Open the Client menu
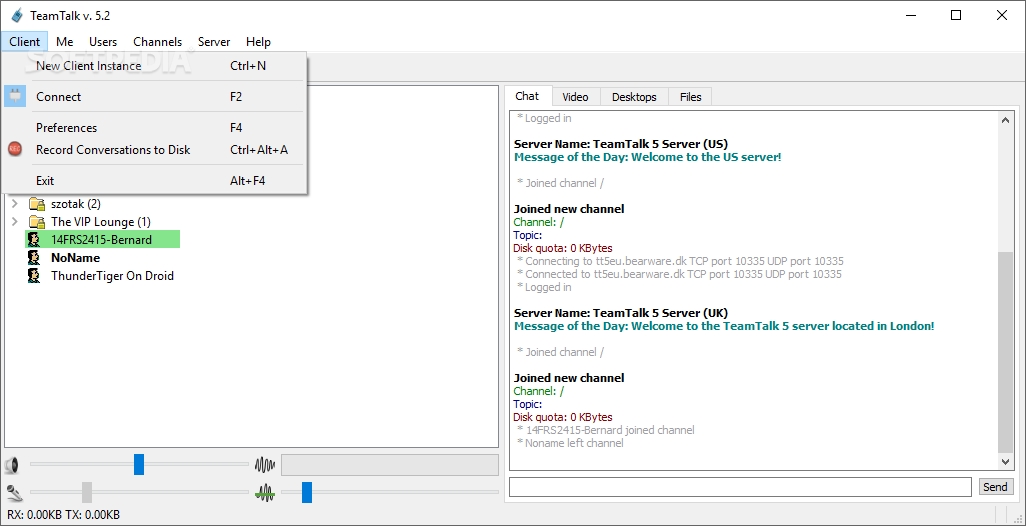The width and height of the screenshot is (1026, 526). tap(24, 41)
